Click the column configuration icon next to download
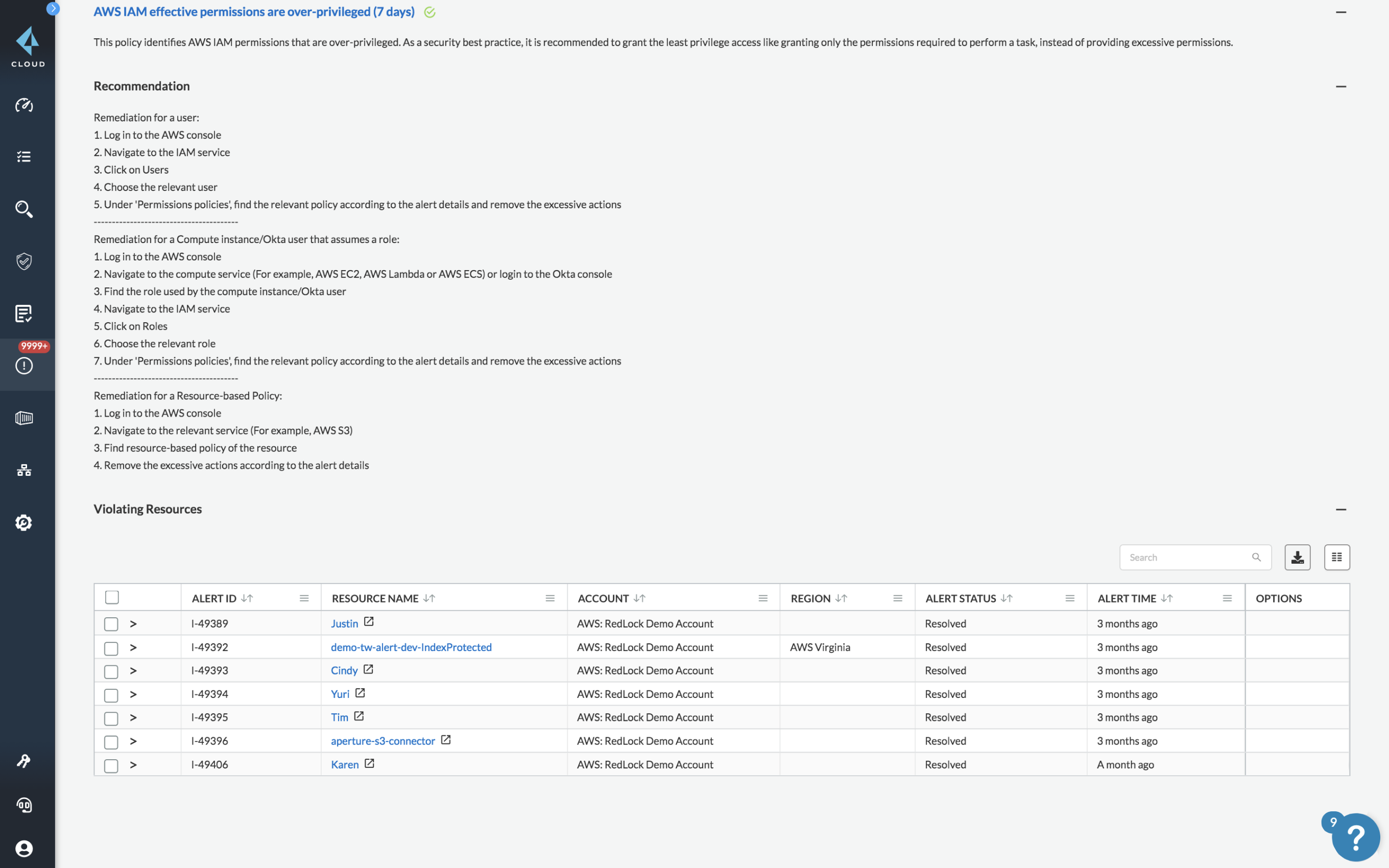 pyautogui.click(x=1337, y=557)
